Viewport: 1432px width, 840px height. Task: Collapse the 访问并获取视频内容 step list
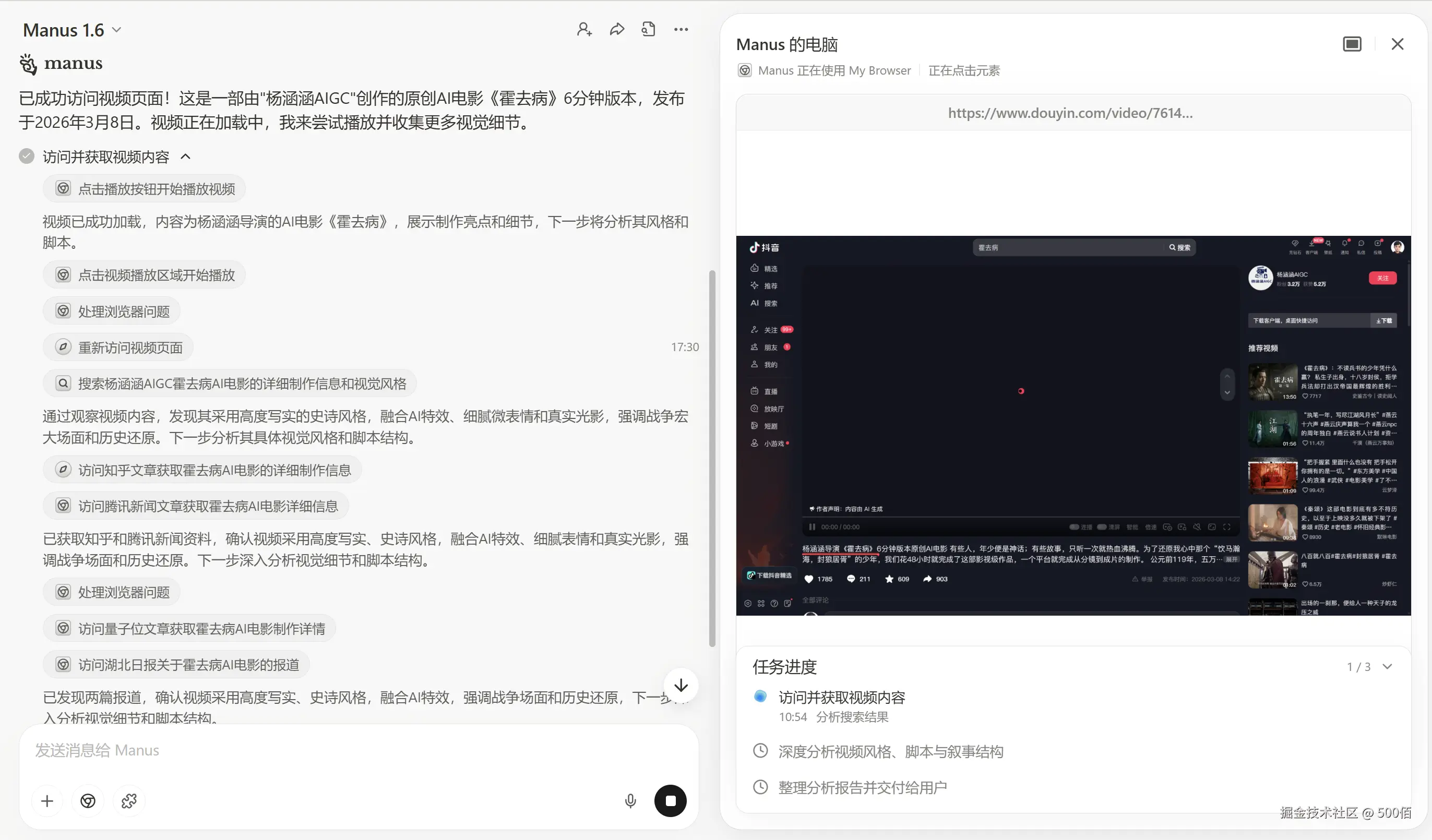tap(186, 157)
